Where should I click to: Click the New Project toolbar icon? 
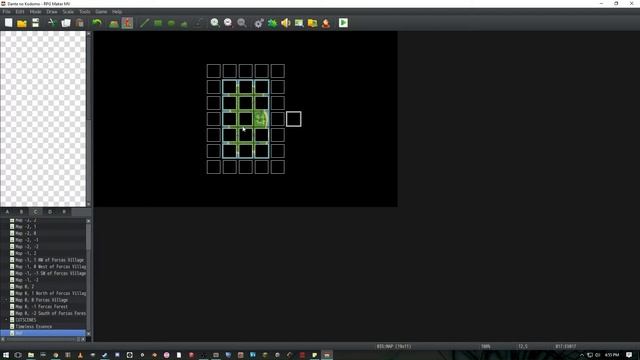[x=9, y=23]
